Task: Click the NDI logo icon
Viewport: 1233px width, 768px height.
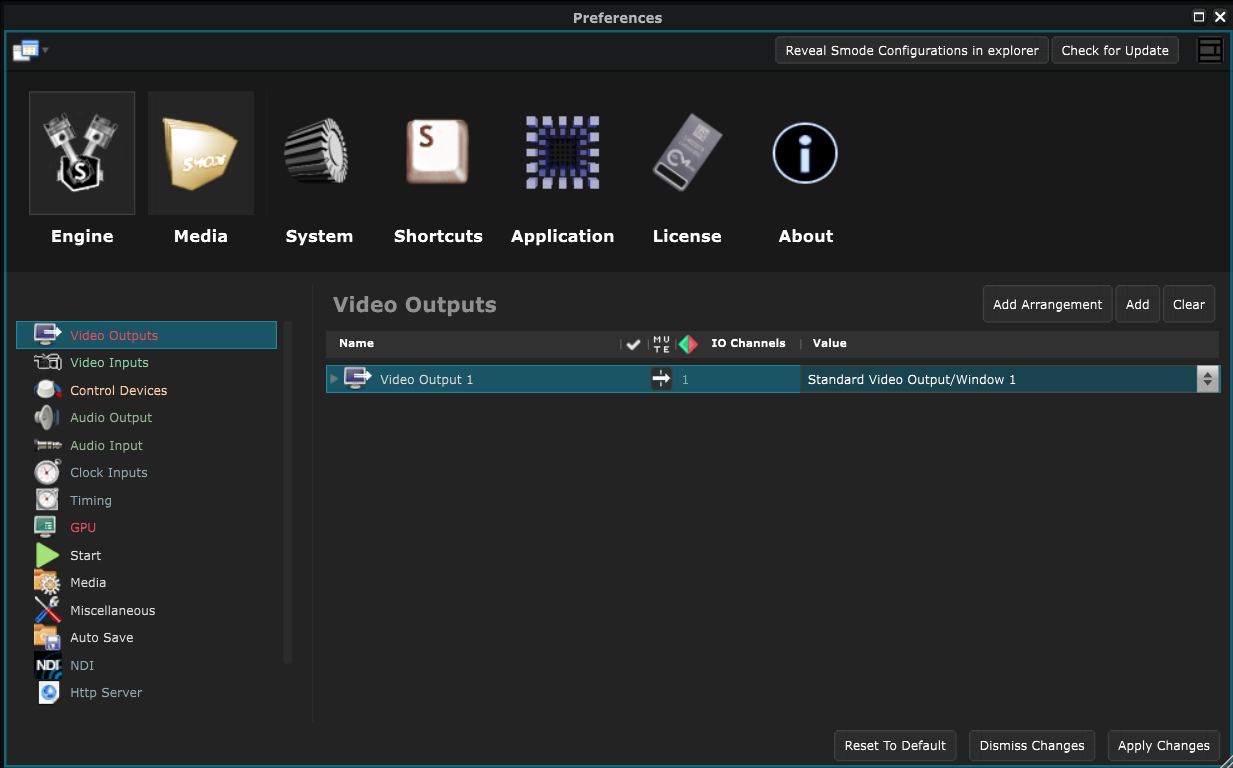Action: coord(47,665)
